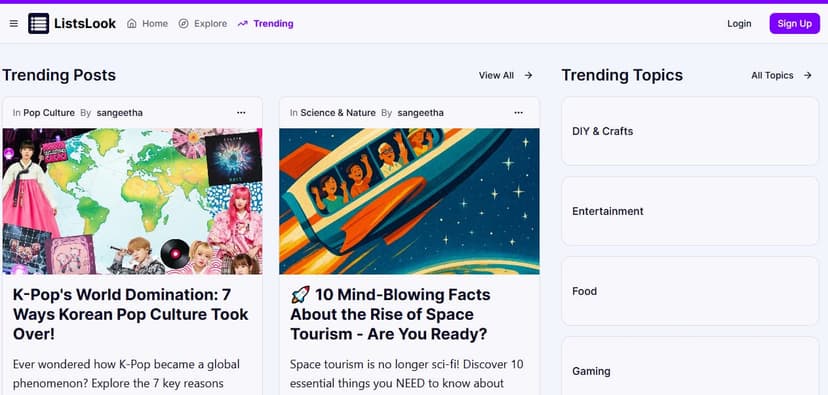
Task: Open the hamburger menu
Action: click(14, 24)
